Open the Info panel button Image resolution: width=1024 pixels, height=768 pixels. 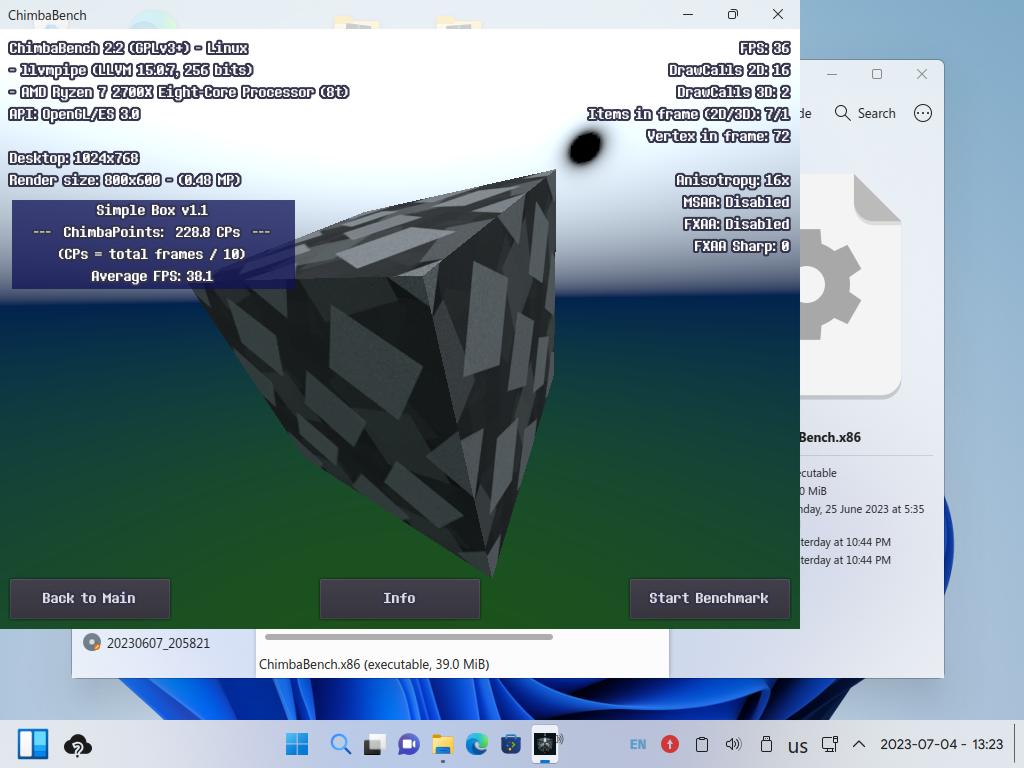coord(400,598)
